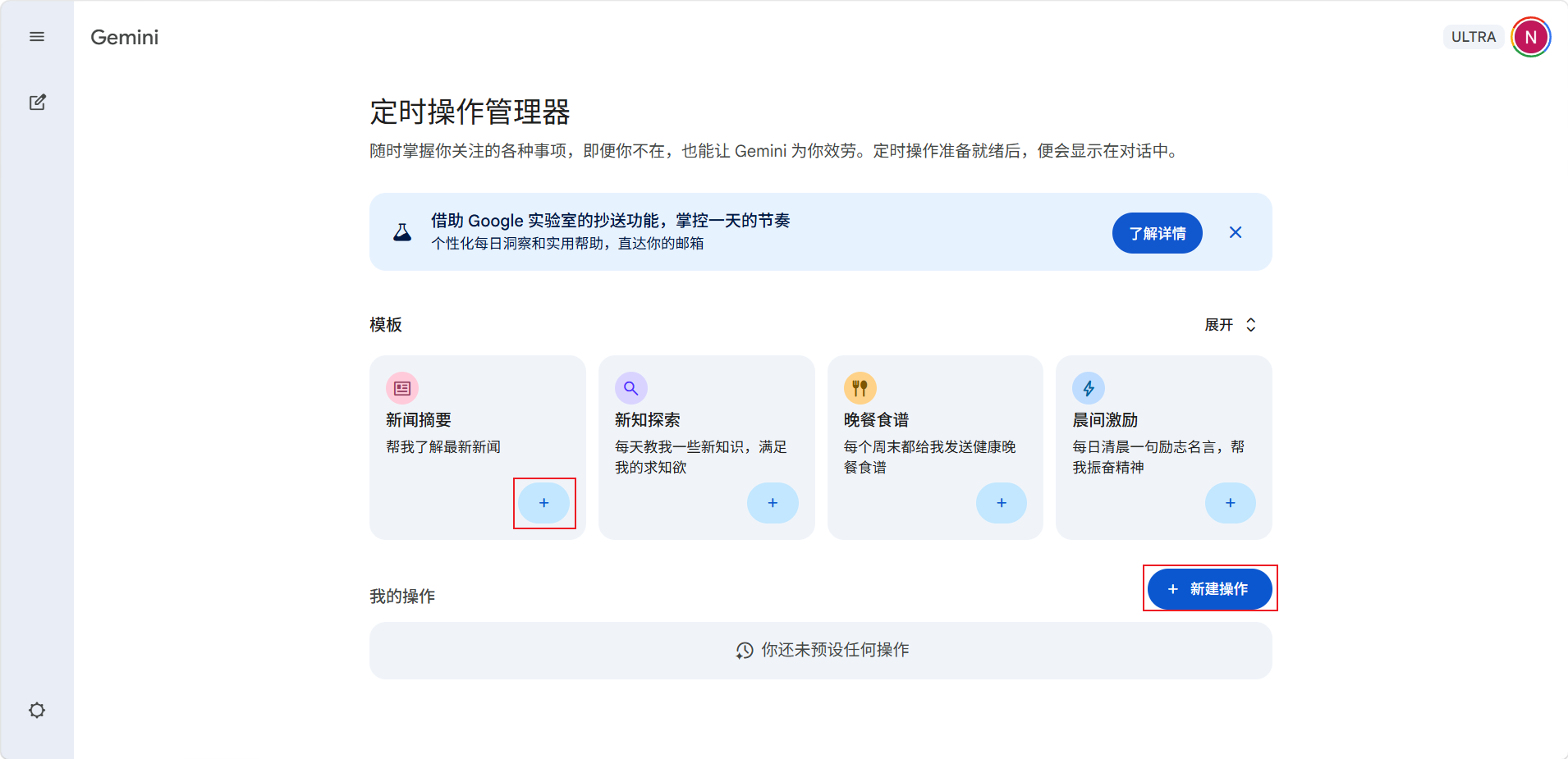
Task: Click the ULTRA plan badge
Action: point(1474,37)
